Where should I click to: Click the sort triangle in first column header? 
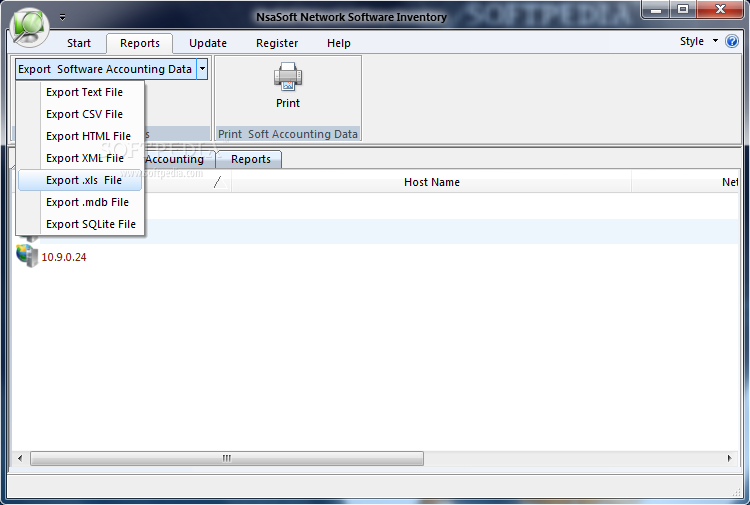(x=221, y=182)
